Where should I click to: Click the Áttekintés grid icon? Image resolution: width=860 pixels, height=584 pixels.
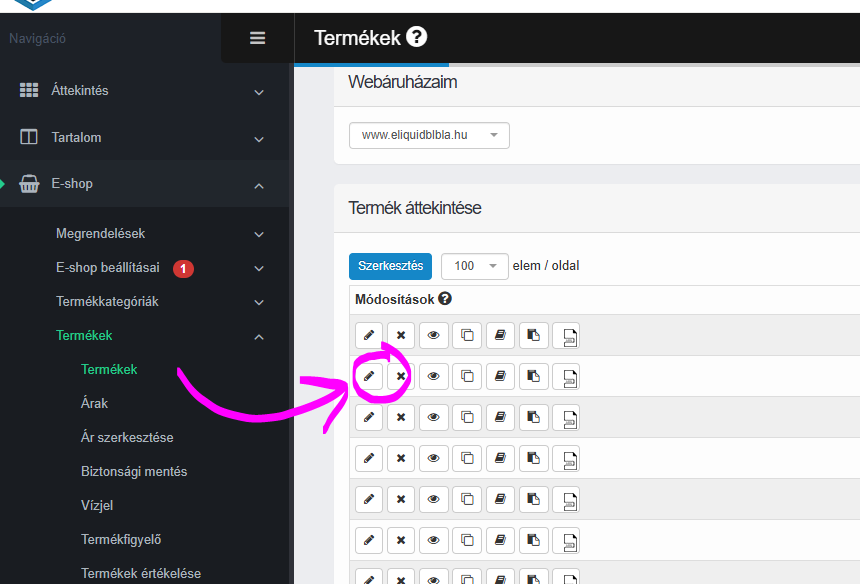click(29, 90)
